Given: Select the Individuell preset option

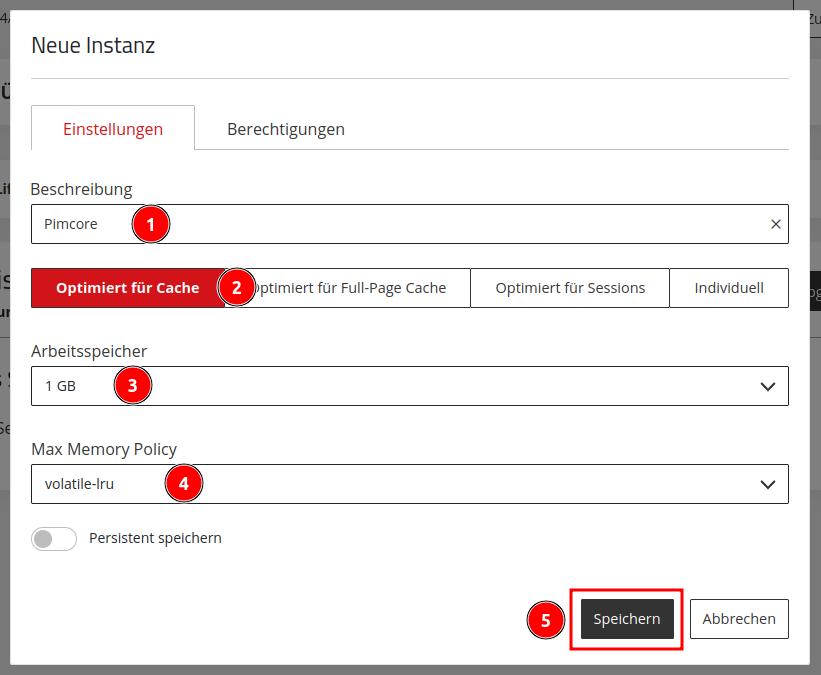Looking at the screenshot, I should click(x=729, y=288).
